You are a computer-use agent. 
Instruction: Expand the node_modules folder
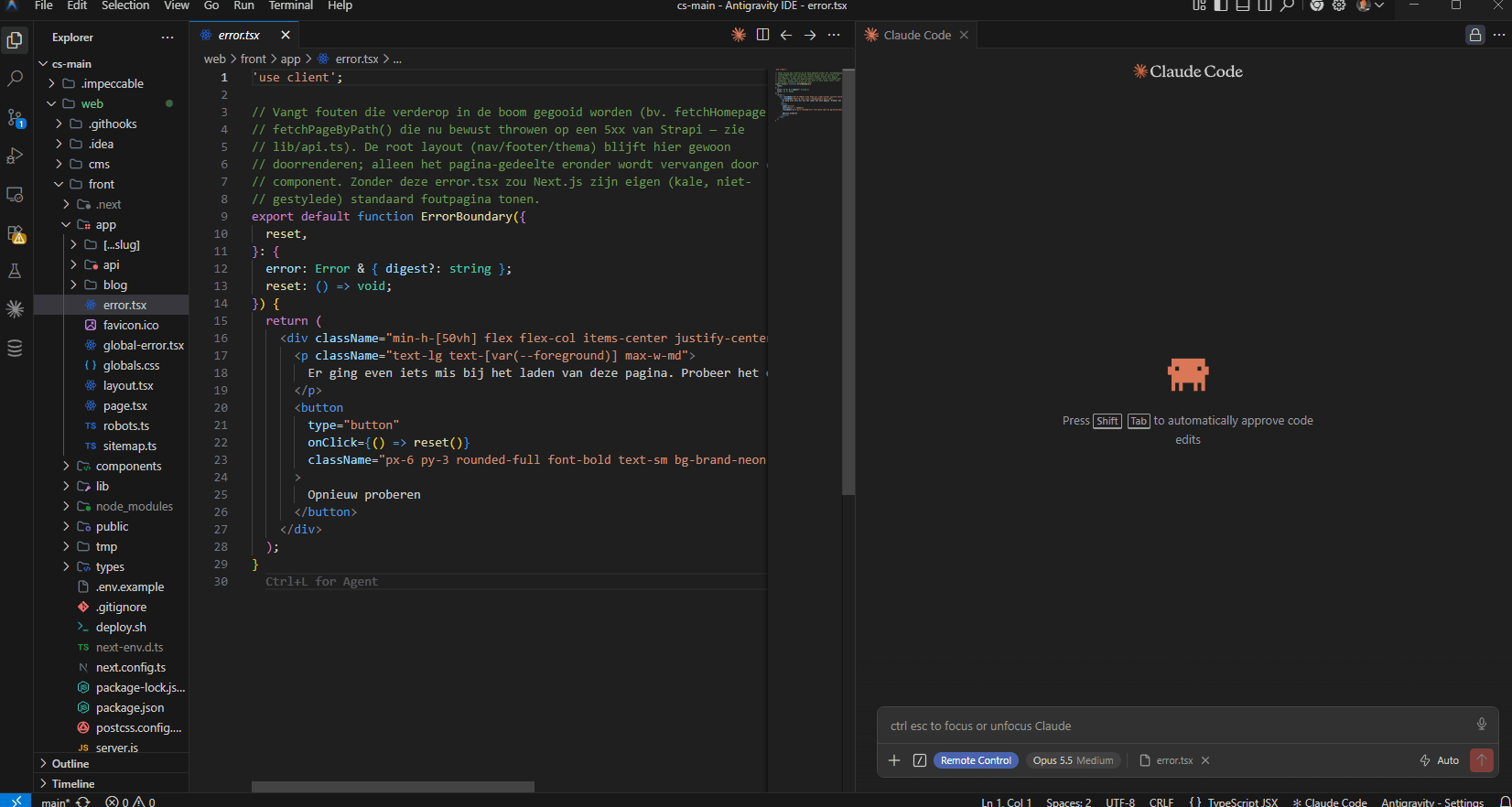111,506
